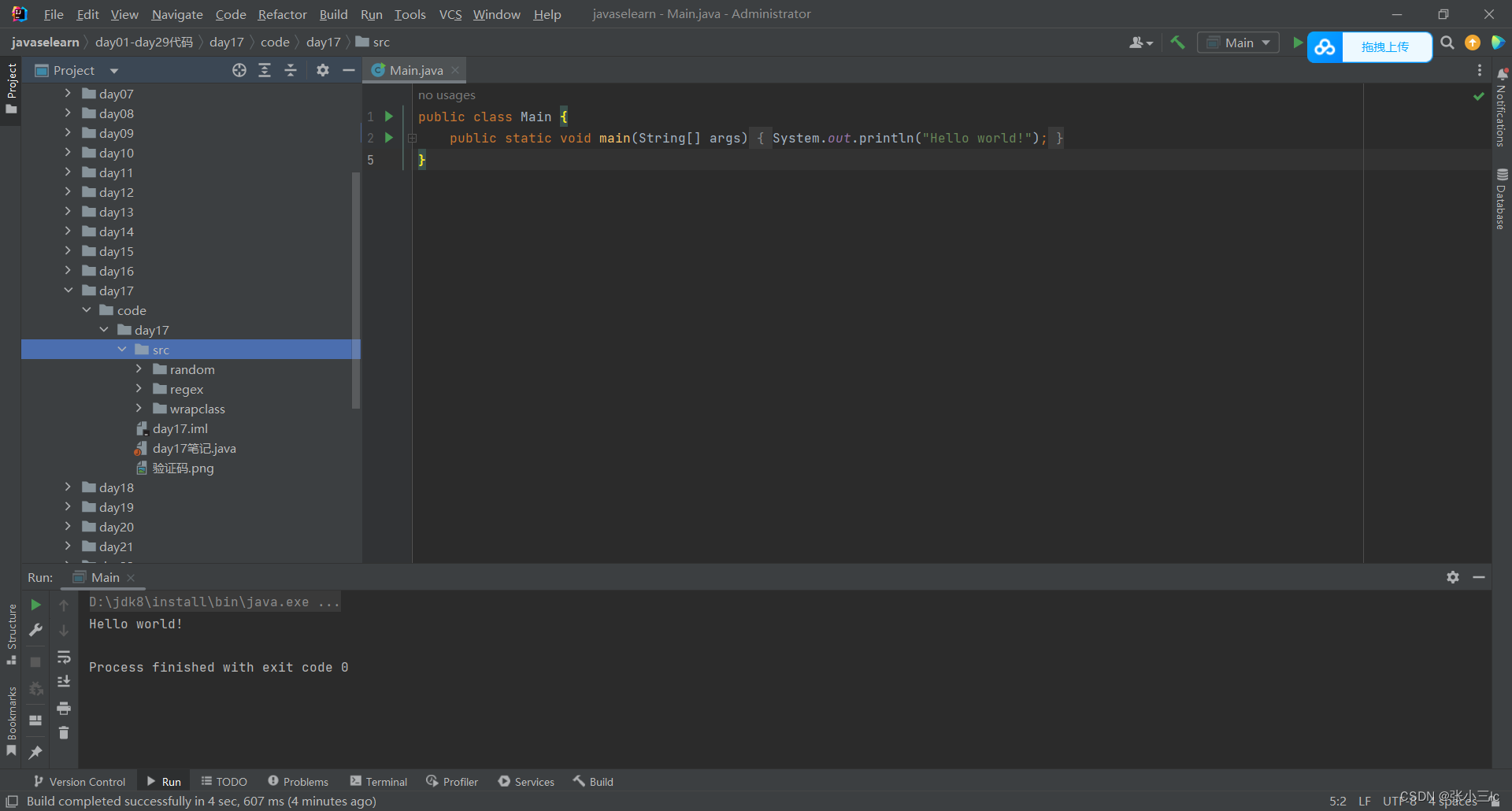Collapse all in Project panel
The height and width of the screenshot is (811, 1512).
291,70
